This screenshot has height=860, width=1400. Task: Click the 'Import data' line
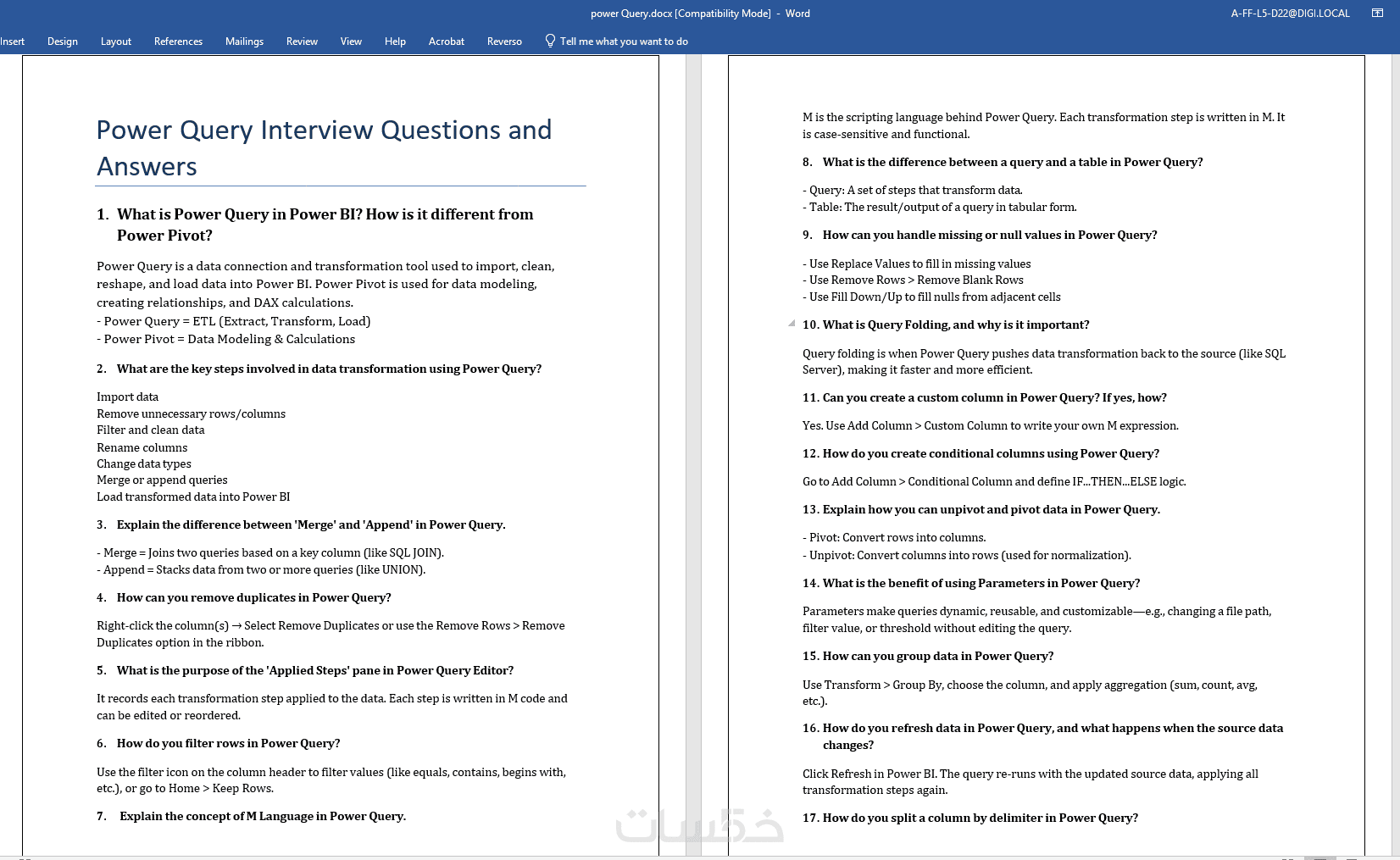(127, 397)
